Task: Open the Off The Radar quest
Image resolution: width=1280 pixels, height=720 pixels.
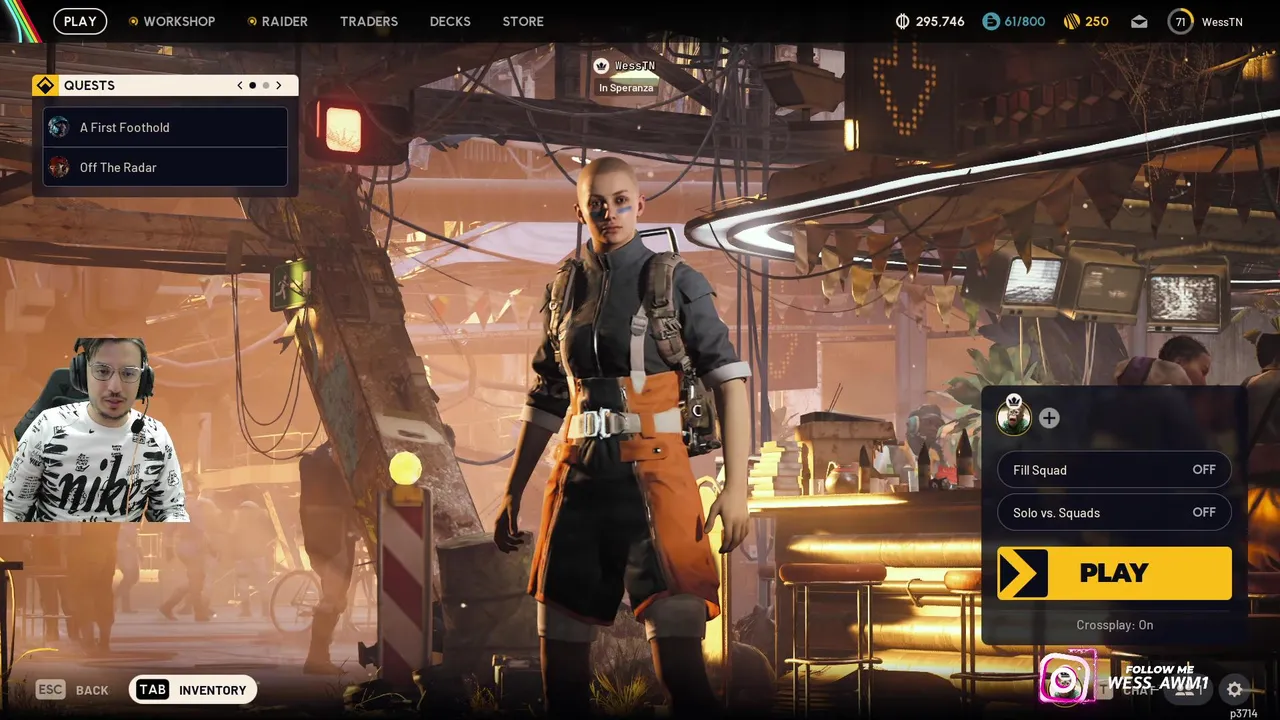Action: tap(166, 167)
